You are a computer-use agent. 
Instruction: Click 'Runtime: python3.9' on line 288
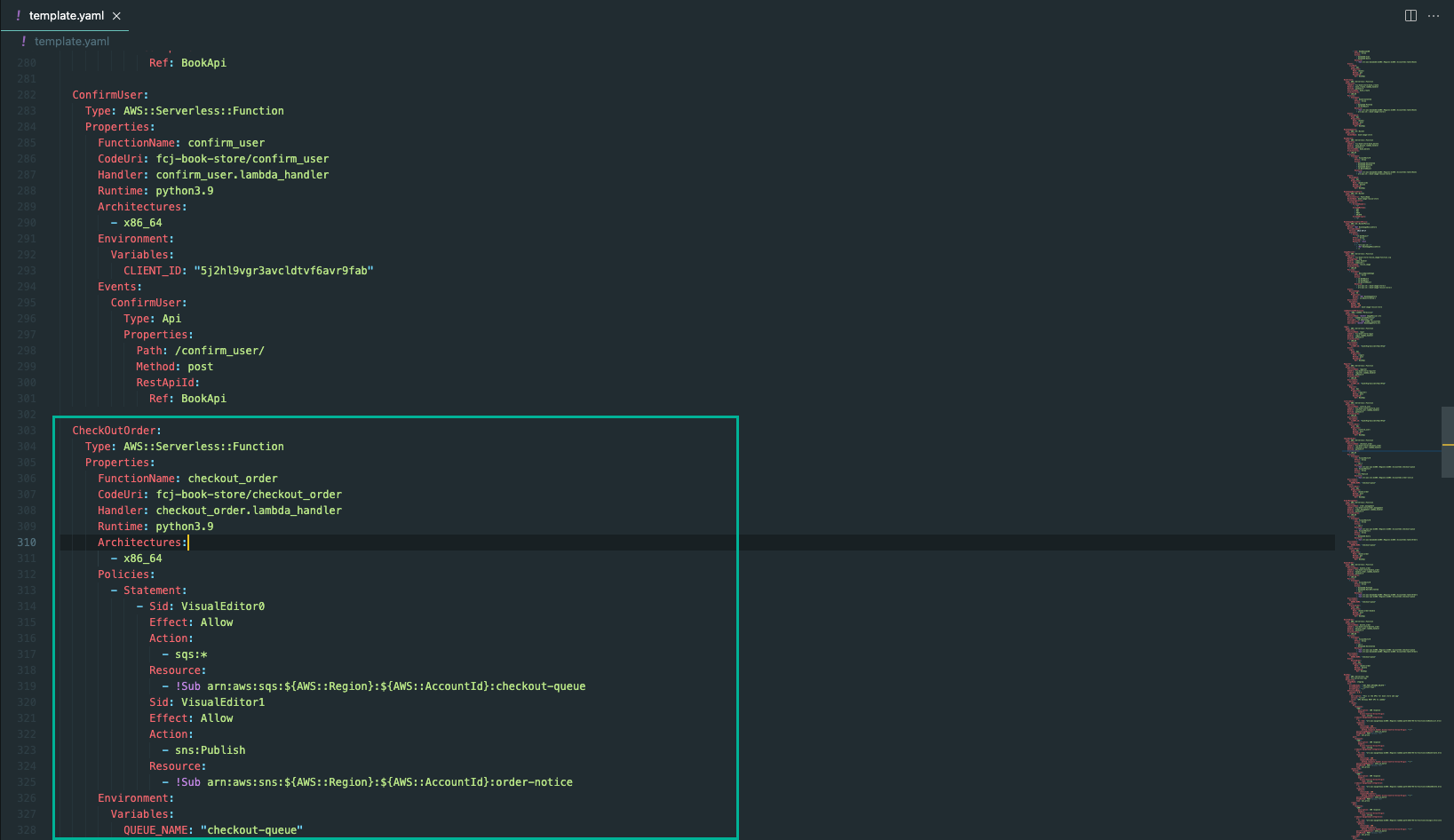point(155,191)
